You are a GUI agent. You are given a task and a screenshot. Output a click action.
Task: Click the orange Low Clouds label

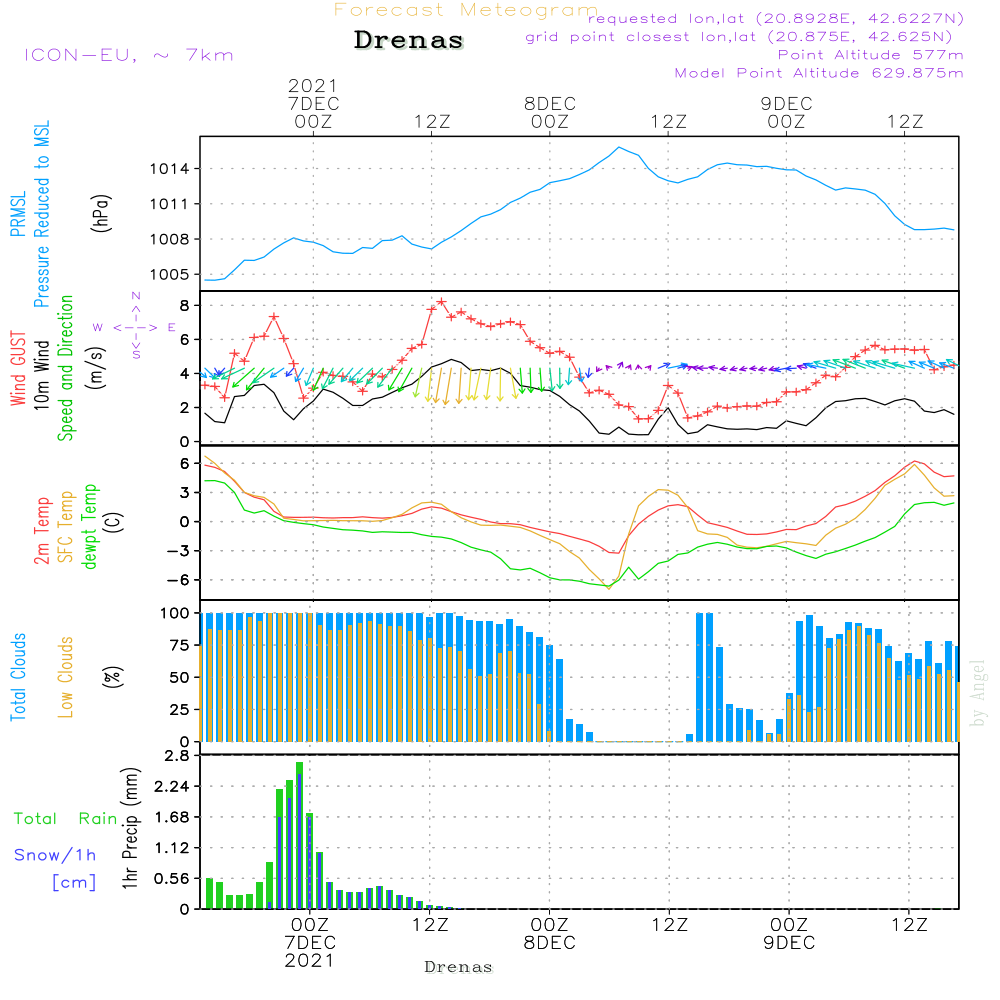(66, 676)
